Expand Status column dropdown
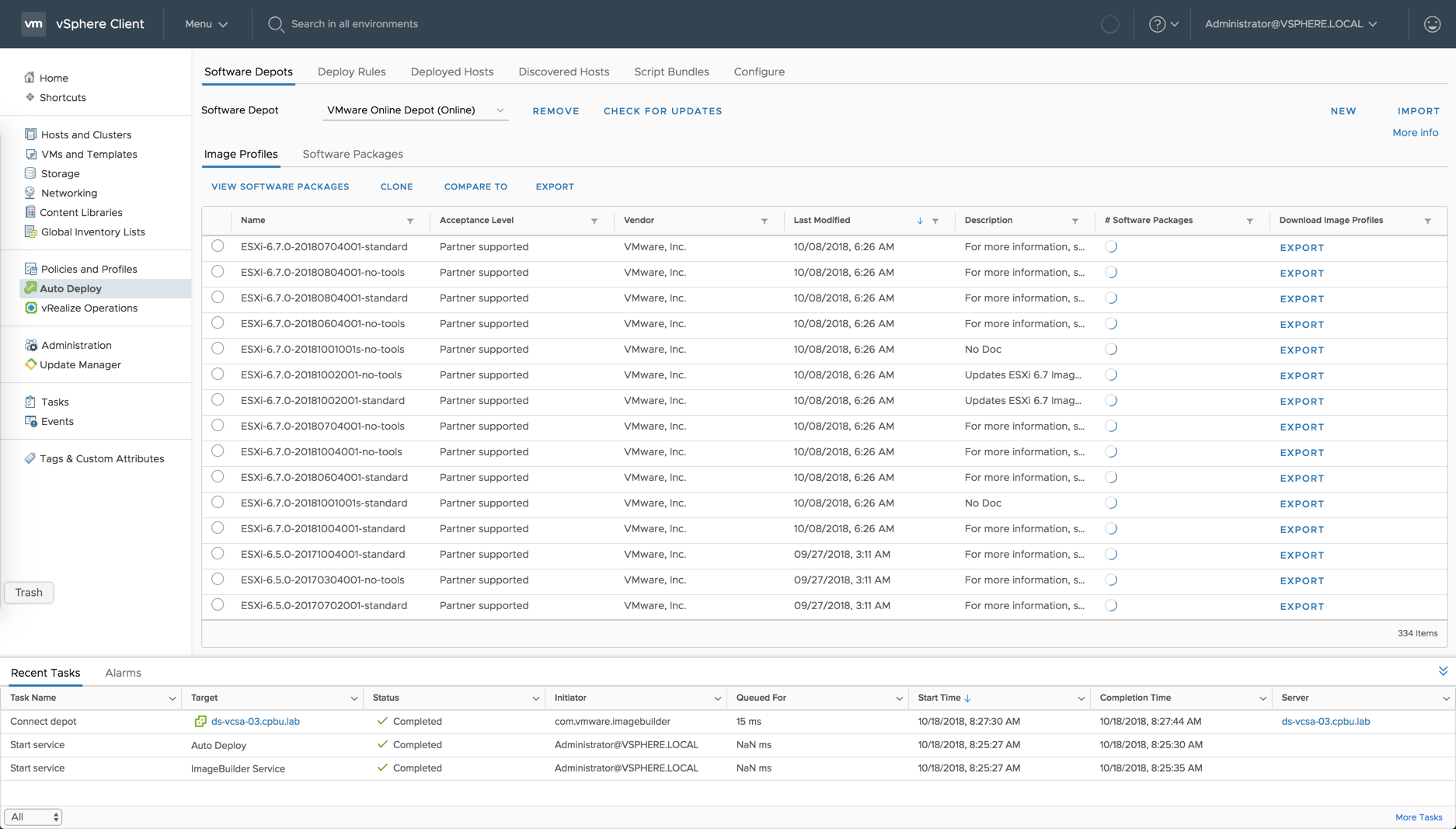Viewport: 1456px width, 829px height. coord(535,698)
